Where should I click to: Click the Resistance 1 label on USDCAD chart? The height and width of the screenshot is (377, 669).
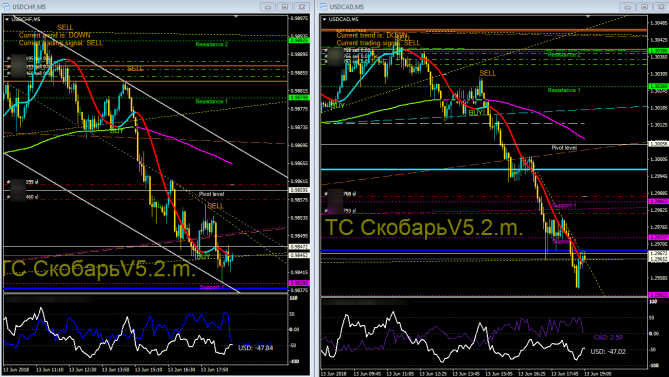tap(564, 90)
